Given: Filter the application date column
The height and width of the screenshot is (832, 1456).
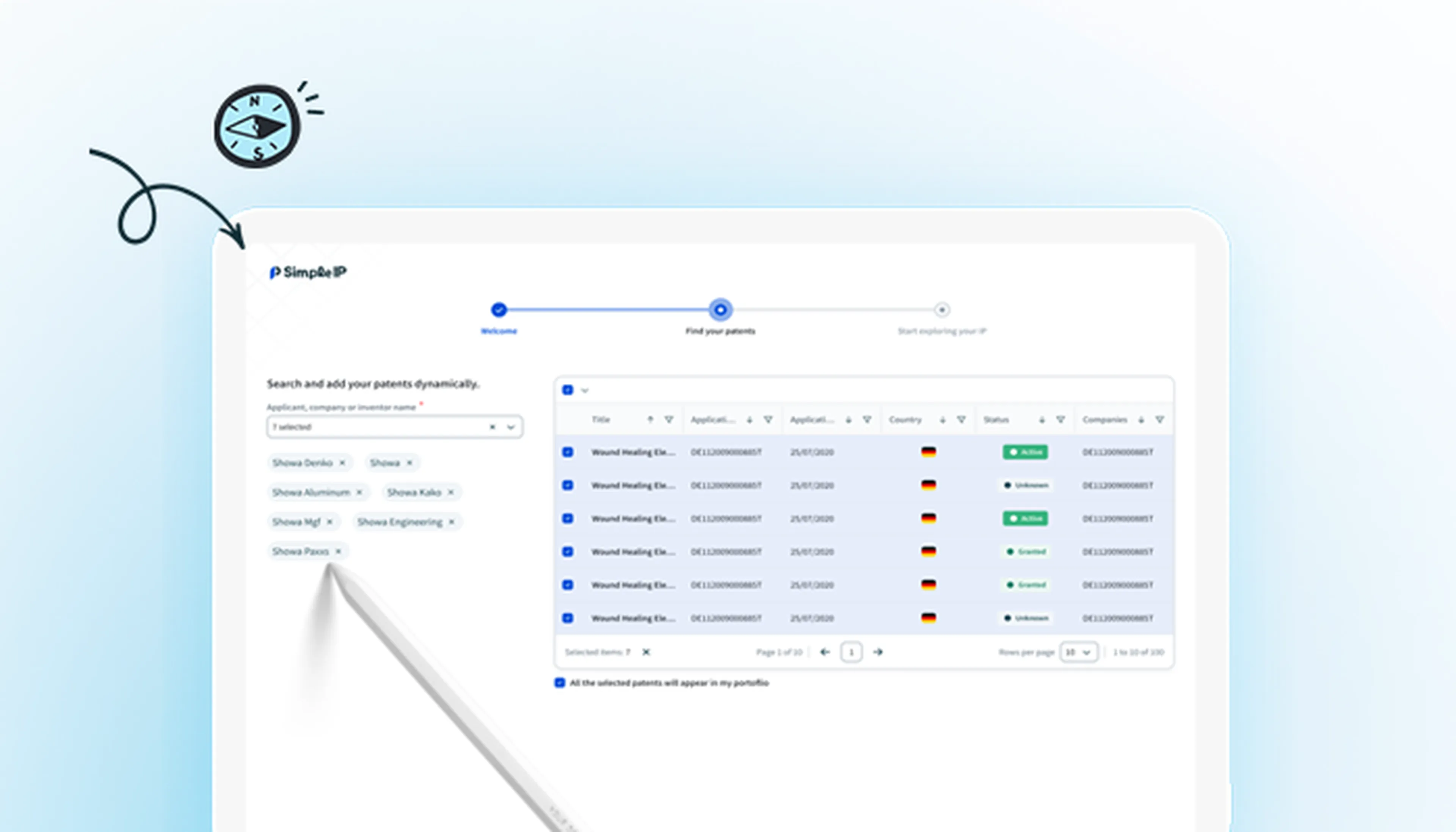Looking at the screenshot, I should pyautogui.click(x=867, y=419).
